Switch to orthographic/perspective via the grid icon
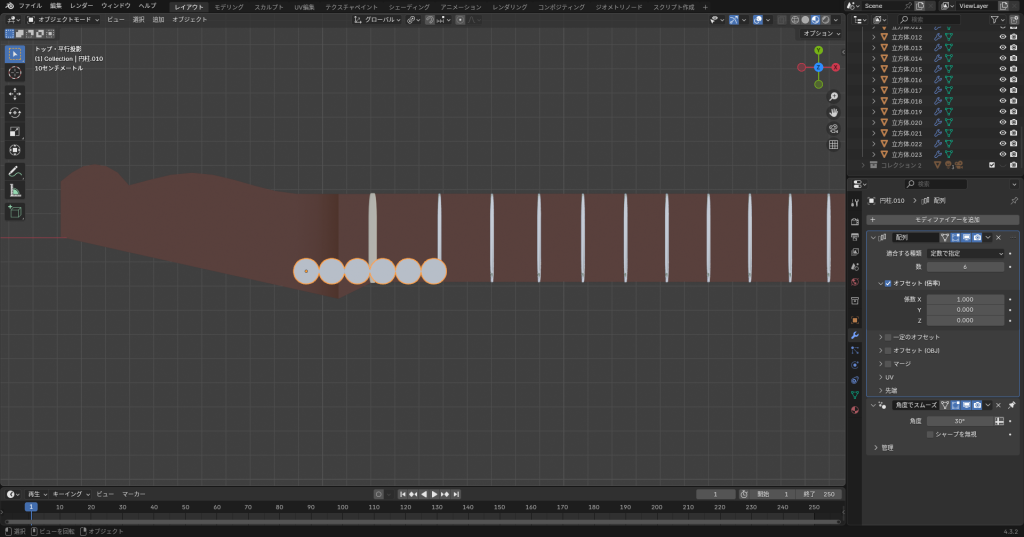 pyautogui.click(x=833, y=145)
